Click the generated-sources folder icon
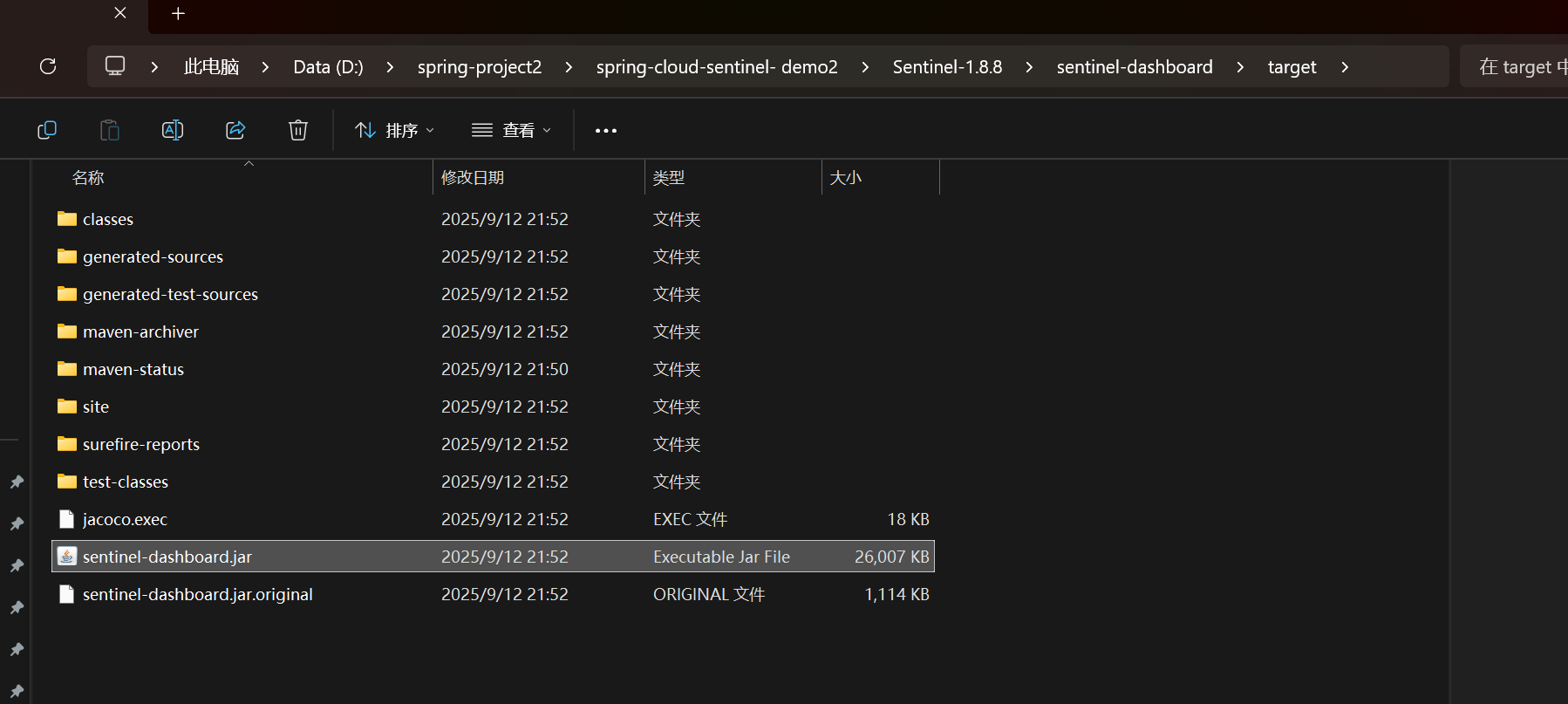Screen dimensions: 1568x704 coord(67,256)
